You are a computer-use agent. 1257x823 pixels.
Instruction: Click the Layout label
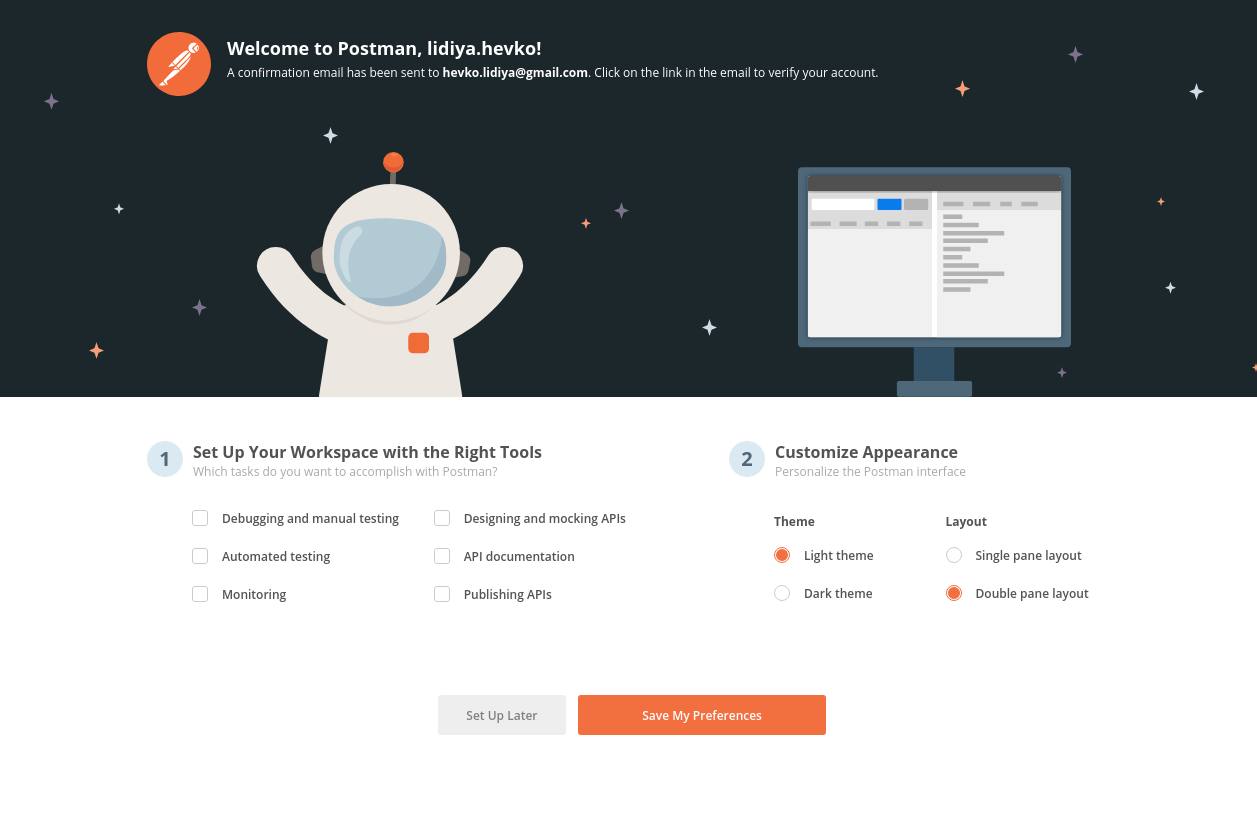966,521
